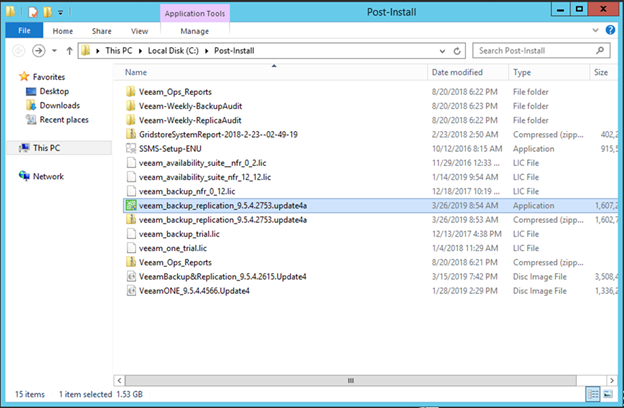The image size is (624, 408).
Task: Click the This PC computer icon
Action: click(x=24, y=148)
